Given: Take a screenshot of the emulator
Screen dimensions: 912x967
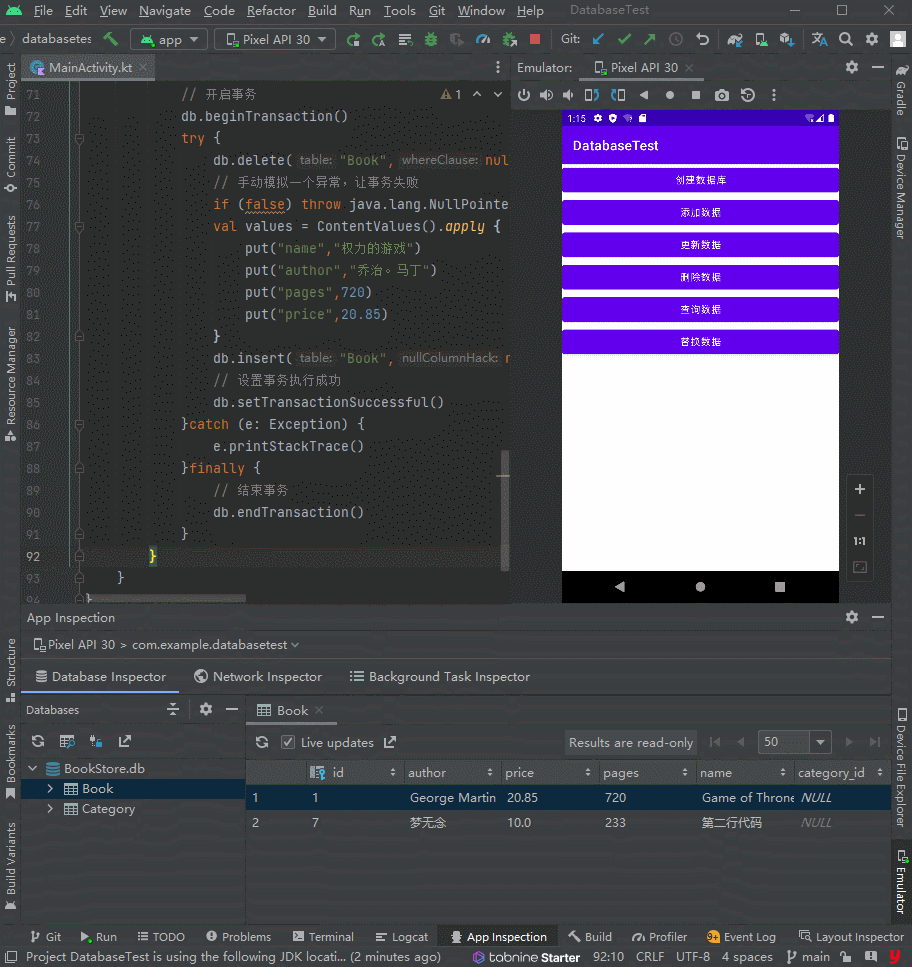Looking at the screenshot, I should click(x=721, y=95).
